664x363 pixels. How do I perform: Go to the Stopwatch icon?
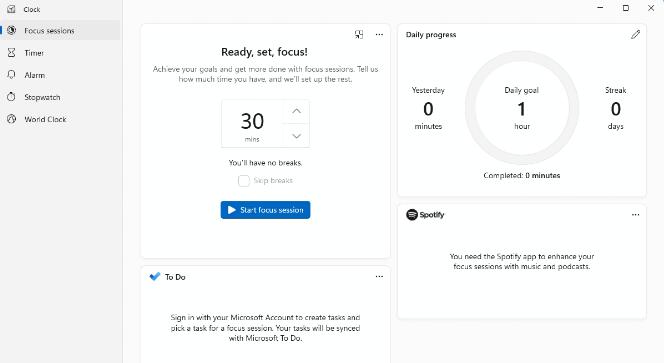tap(11, 97)
